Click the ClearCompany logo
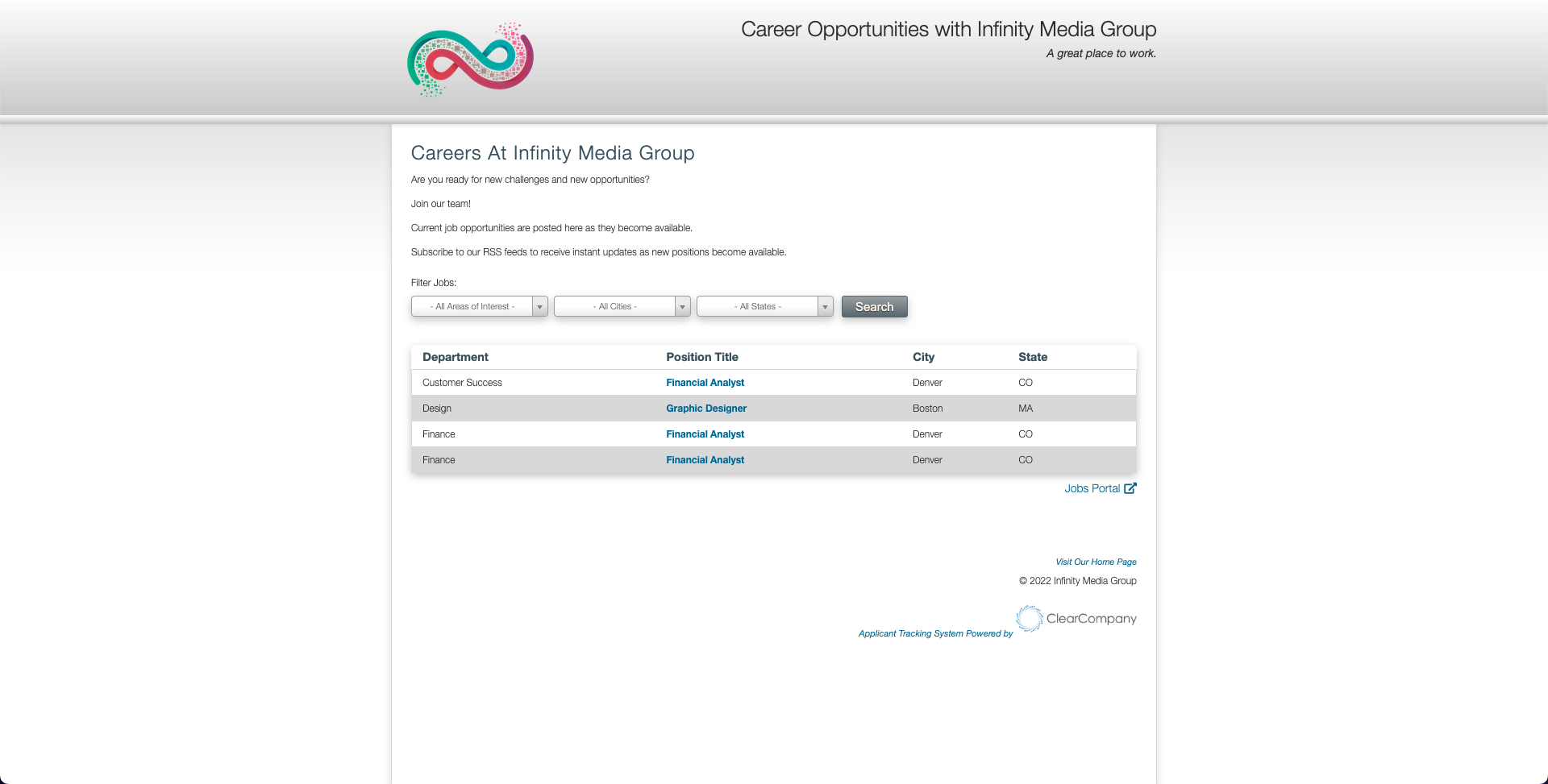1548x784 pixels. [x=1076, y=619]
